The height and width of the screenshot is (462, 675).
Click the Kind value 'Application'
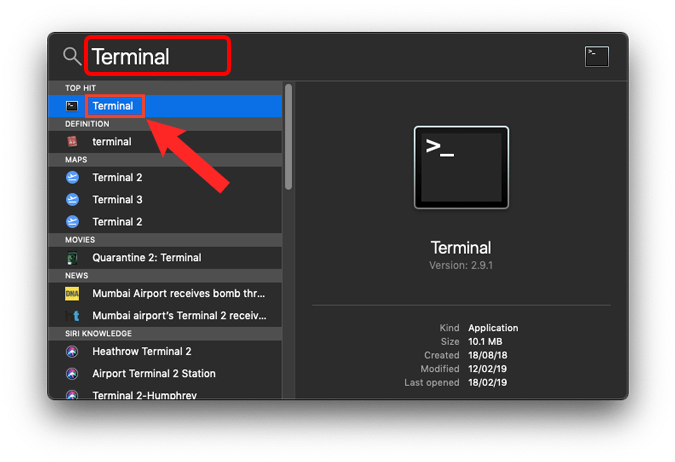(x=493, y=328)
